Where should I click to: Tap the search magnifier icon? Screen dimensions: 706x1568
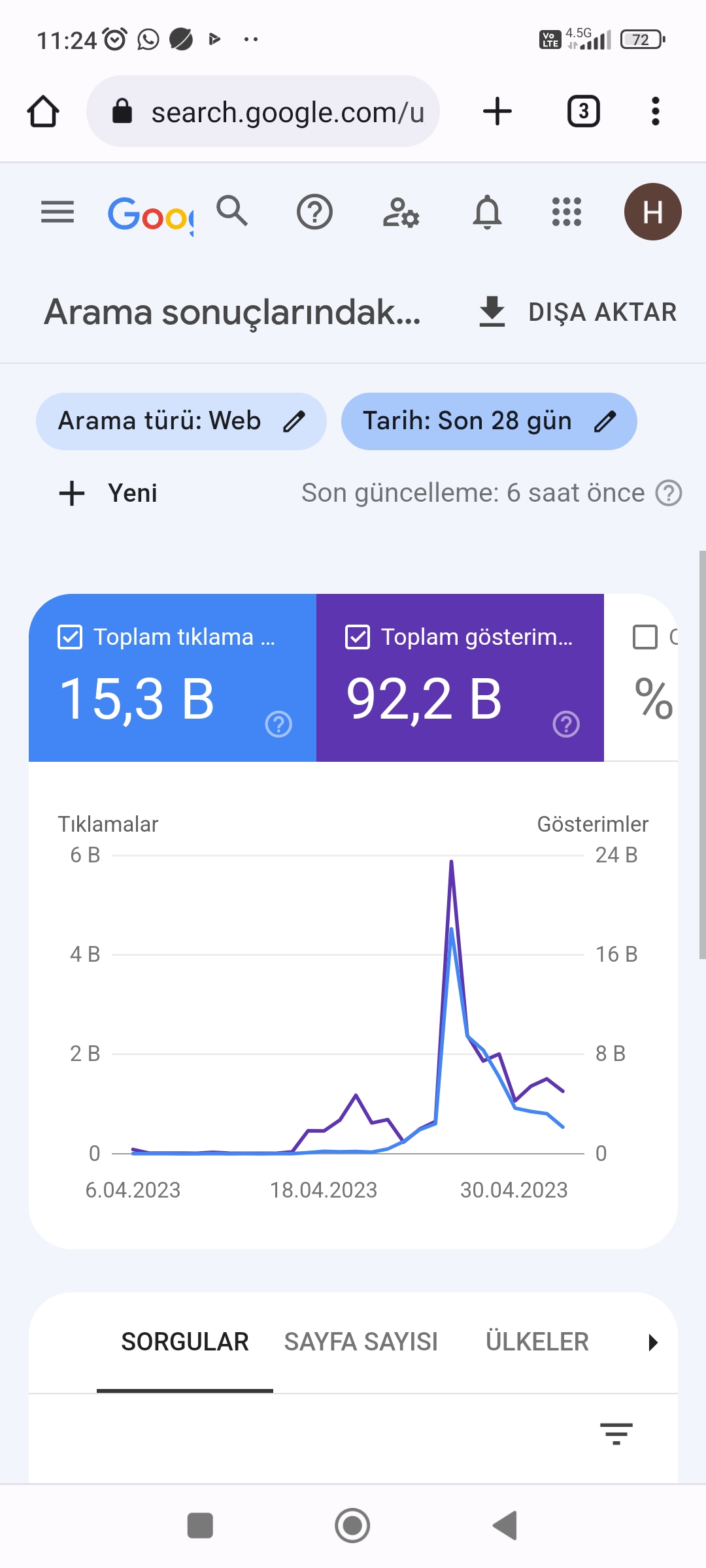[x=233, y=211]
